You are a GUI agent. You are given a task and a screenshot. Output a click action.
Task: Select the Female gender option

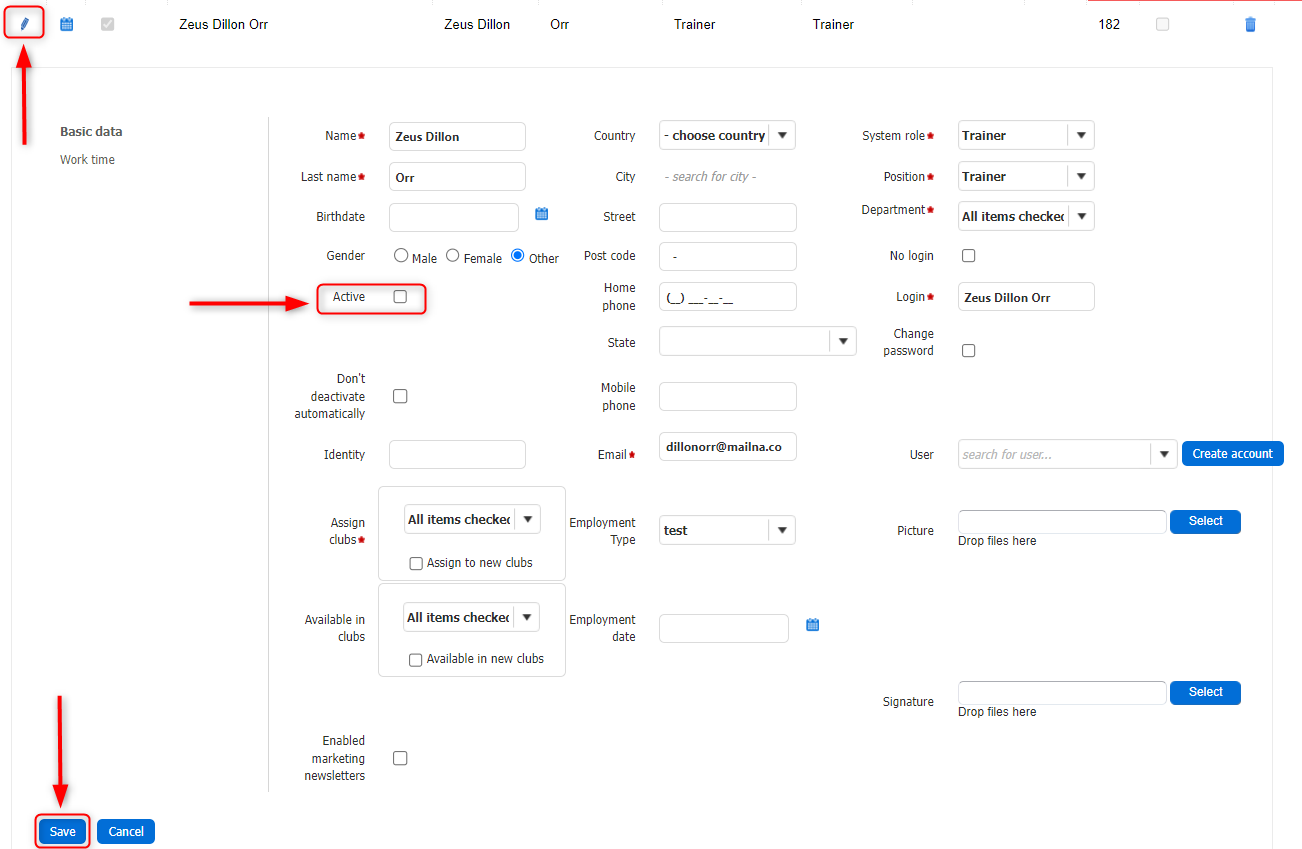click(x=453, y=256)
